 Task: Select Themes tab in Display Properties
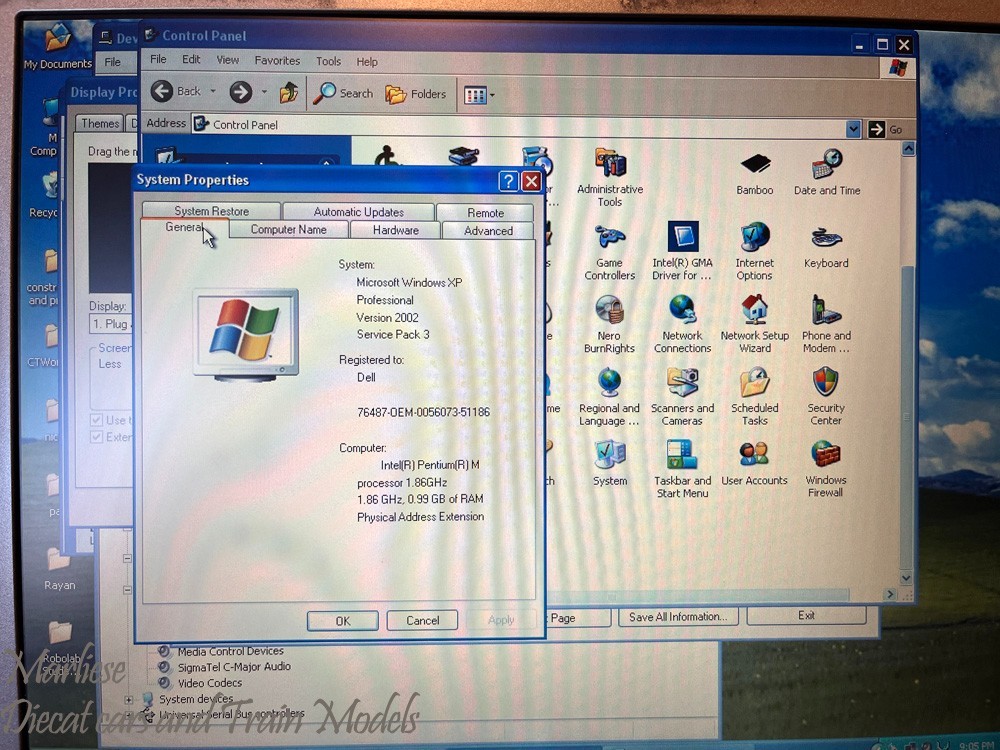100,124
